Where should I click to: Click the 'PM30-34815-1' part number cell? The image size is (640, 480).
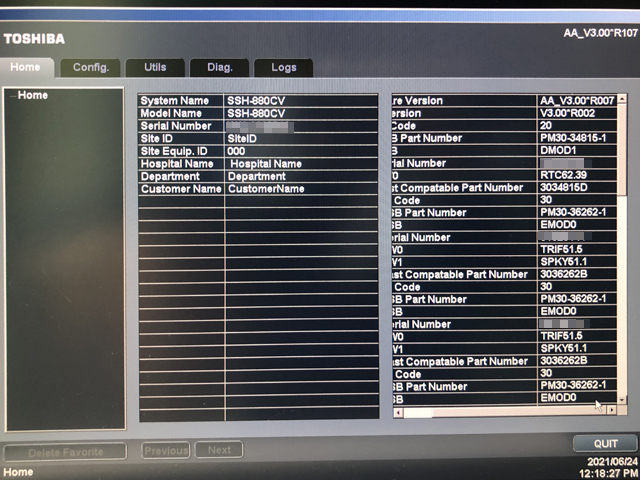577,138
